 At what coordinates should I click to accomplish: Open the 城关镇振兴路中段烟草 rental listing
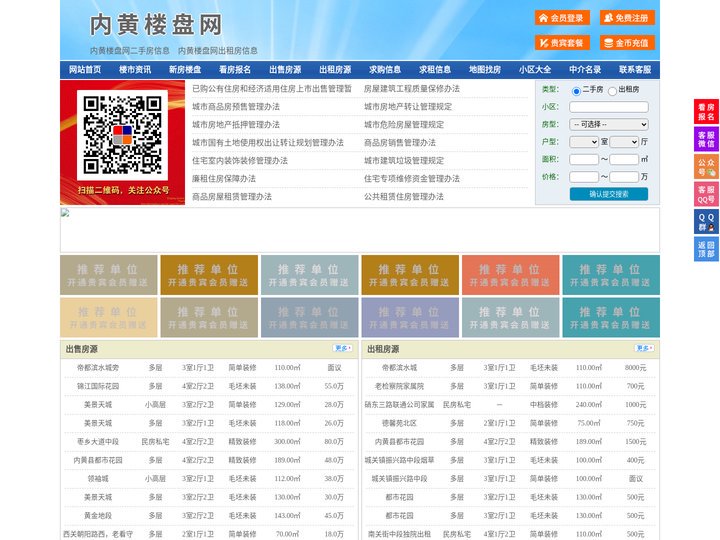click(399, 460)
